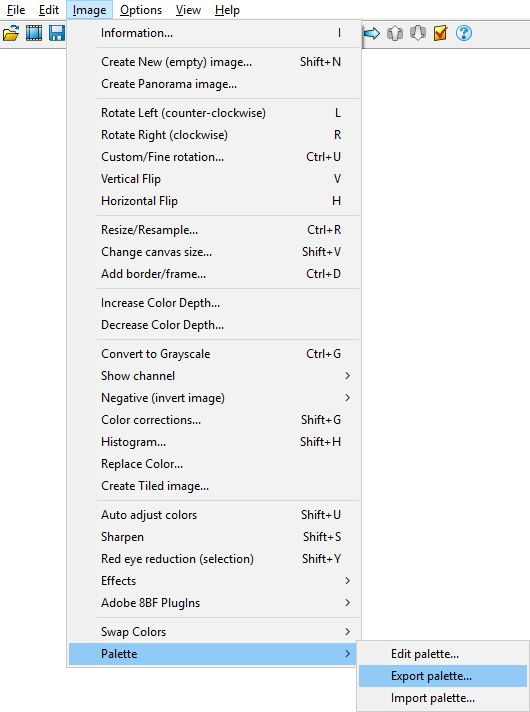This screenshot has width=530, height=712.
Task: Click the Save floppy disk icon
Action: click(x=57, y=33)
